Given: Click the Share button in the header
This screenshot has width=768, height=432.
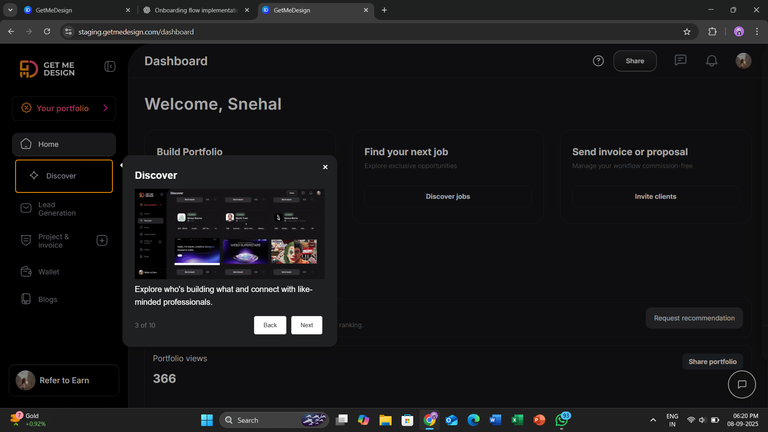Looking at the screenshot, I should (x=635, y=61).
